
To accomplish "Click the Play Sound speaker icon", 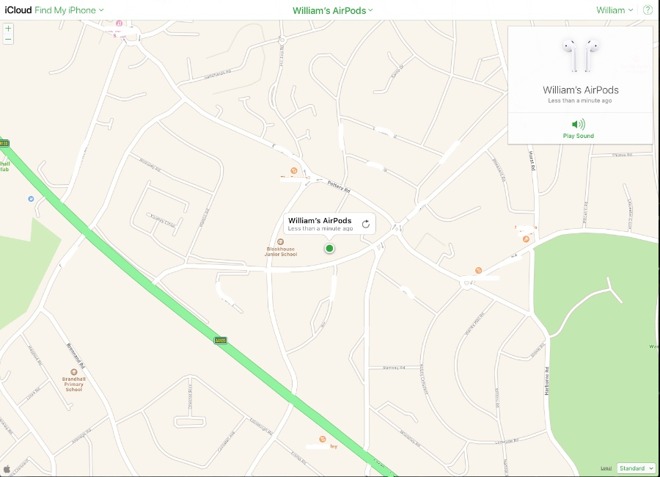I will click(x=578, y=124).
